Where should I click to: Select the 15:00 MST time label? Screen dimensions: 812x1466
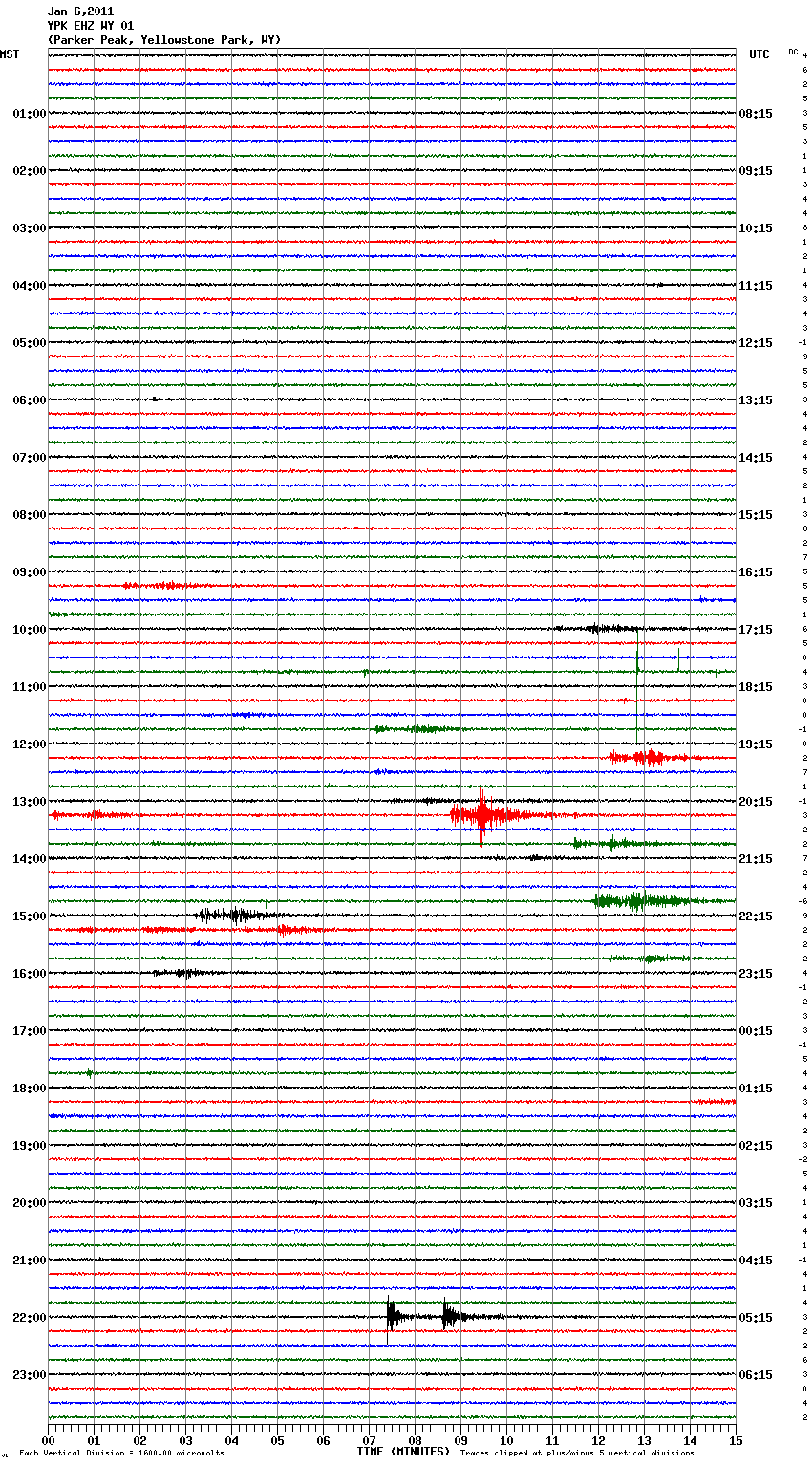29,916
